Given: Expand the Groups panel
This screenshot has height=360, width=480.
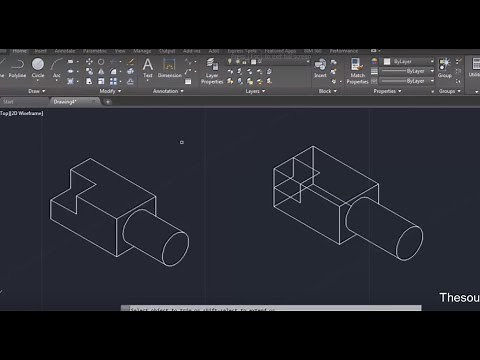Looking at the screenshot, I should click(x=450, y=91).
